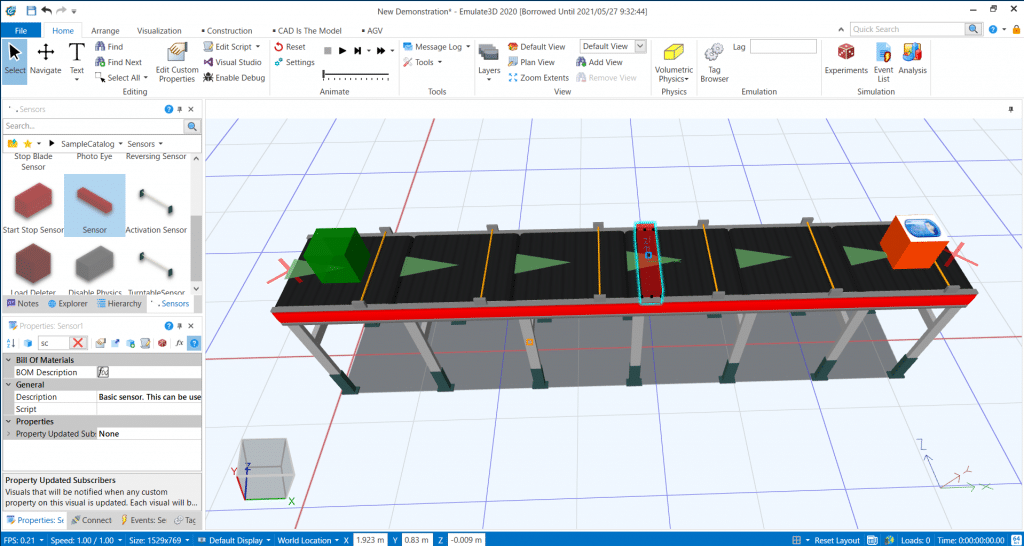Switch to the Hierarchy panel tab

(x=119, y=304)
